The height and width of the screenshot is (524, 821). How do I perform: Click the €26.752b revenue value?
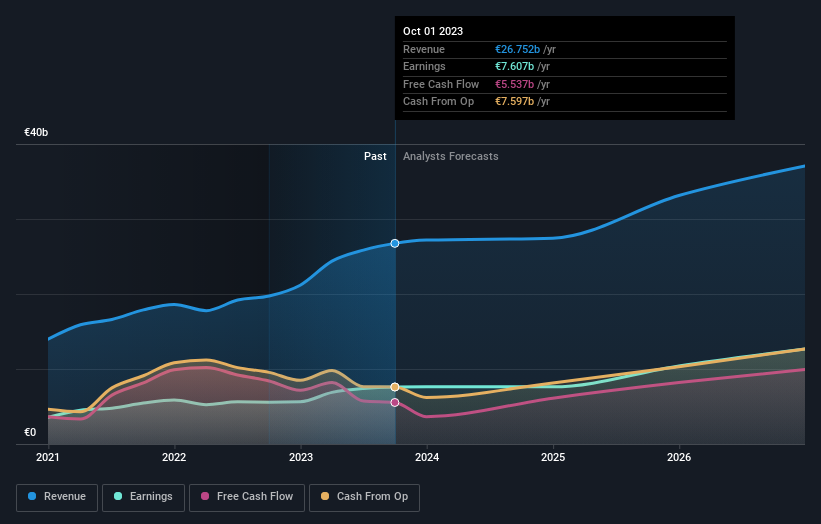[517, 49]
